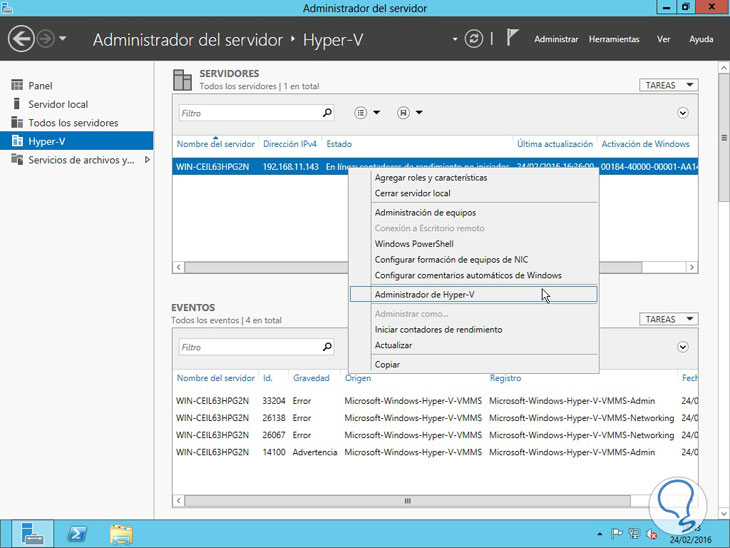The width and height of the screenshot is (730, 548).
Task: Sort by Activación de Windows column
Action: coord(645,144)
